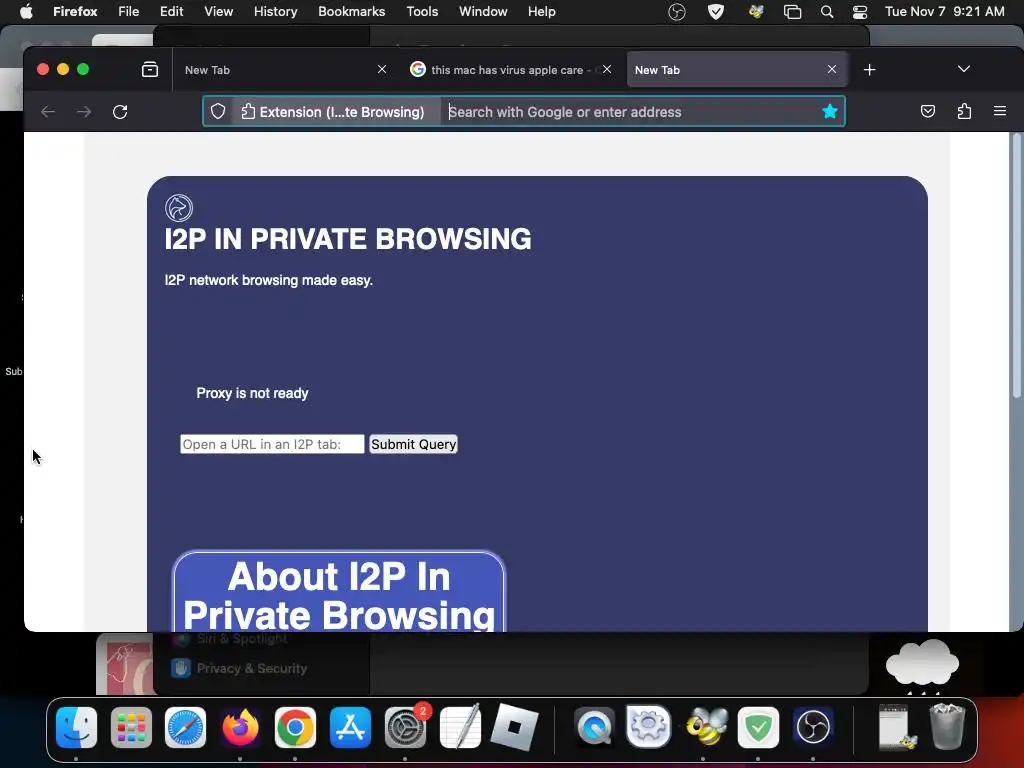Open the gear Automator-style app in Dock
This screenshot has width=1024, height=768.
[648, 727]
